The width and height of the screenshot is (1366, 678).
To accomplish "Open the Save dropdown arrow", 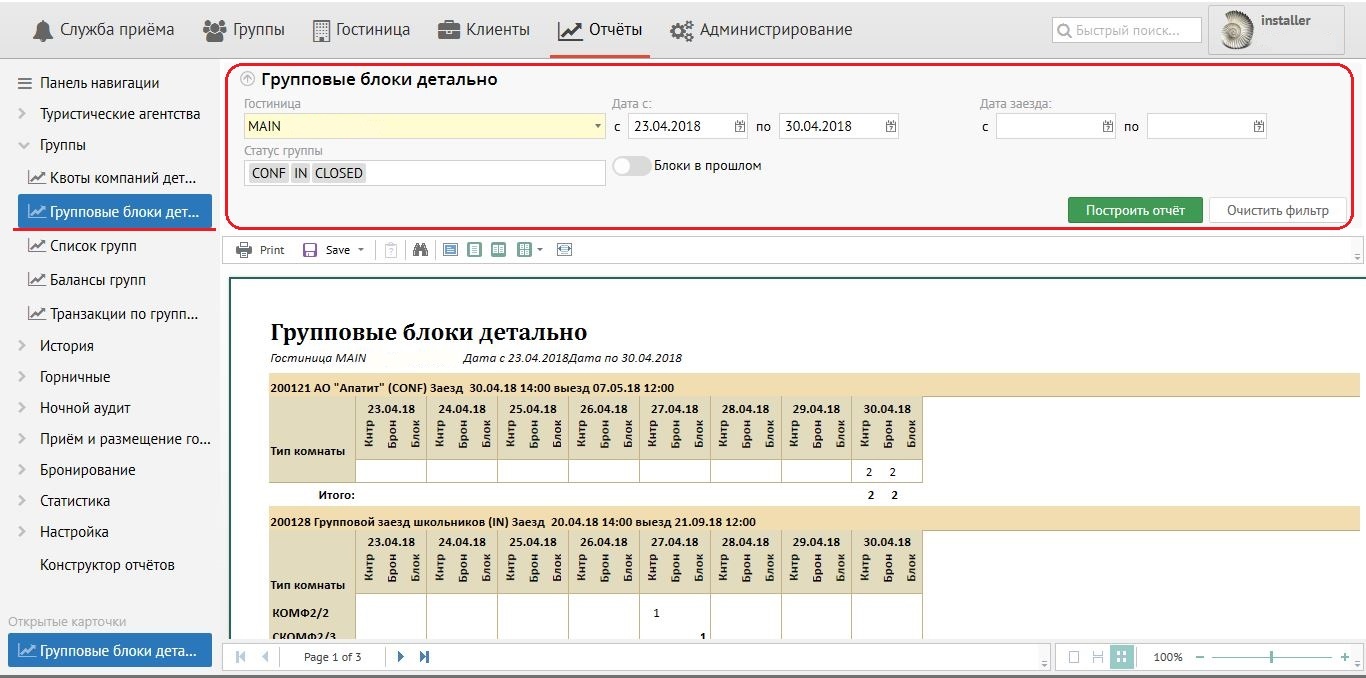I will 361,250.
